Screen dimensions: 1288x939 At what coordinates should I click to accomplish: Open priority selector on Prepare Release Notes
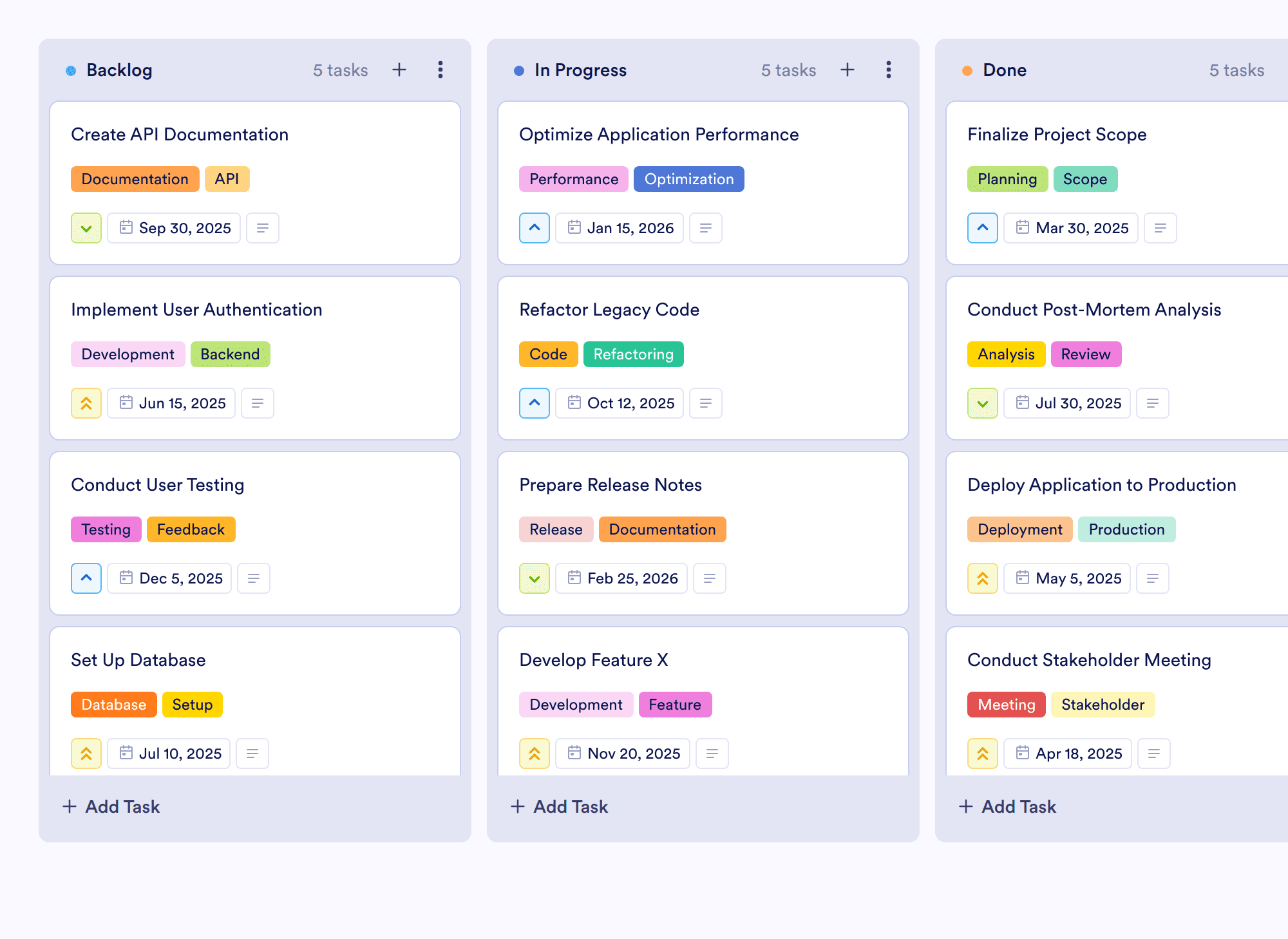click(535, 578)
